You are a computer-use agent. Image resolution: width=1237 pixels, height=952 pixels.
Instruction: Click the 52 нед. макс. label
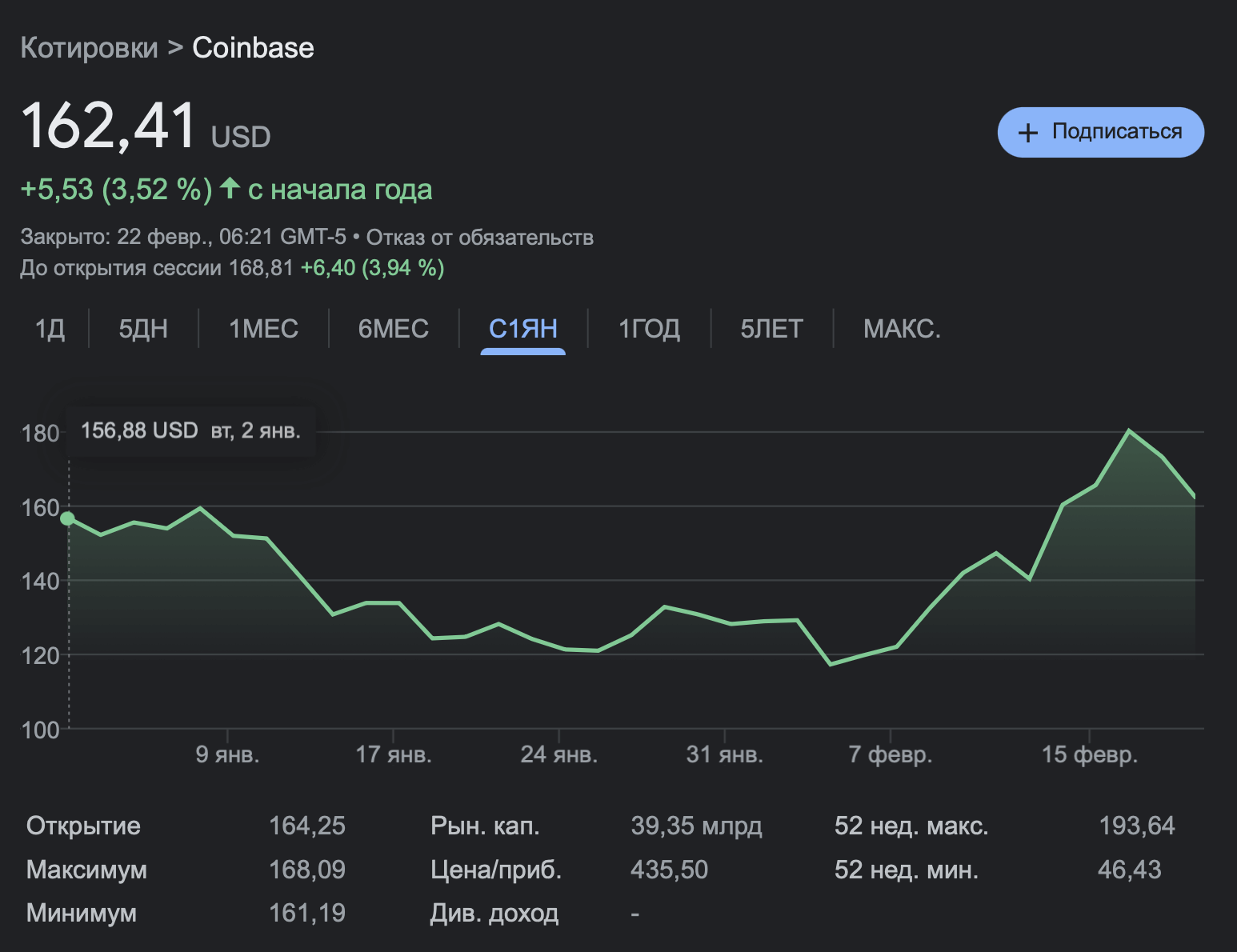[x=911, y=826]
